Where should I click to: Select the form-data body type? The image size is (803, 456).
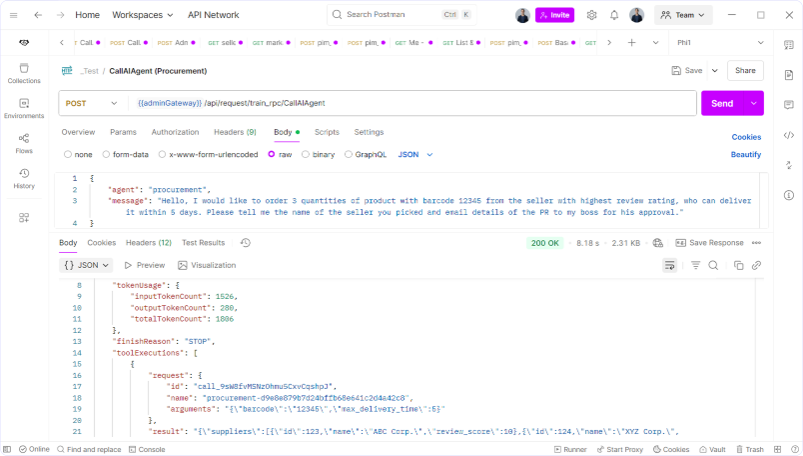coord(125,154)
